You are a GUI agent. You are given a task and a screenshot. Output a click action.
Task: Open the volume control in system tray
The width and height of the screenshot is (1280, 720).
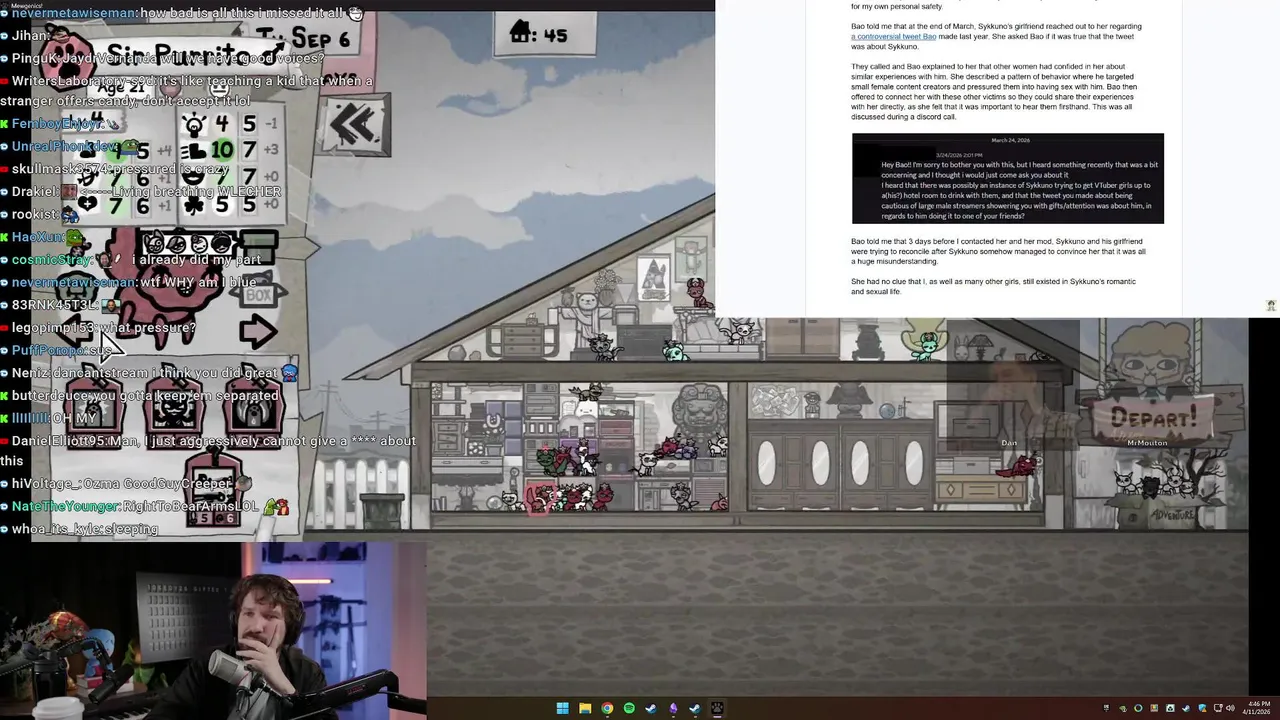[x=1230, y=708]
